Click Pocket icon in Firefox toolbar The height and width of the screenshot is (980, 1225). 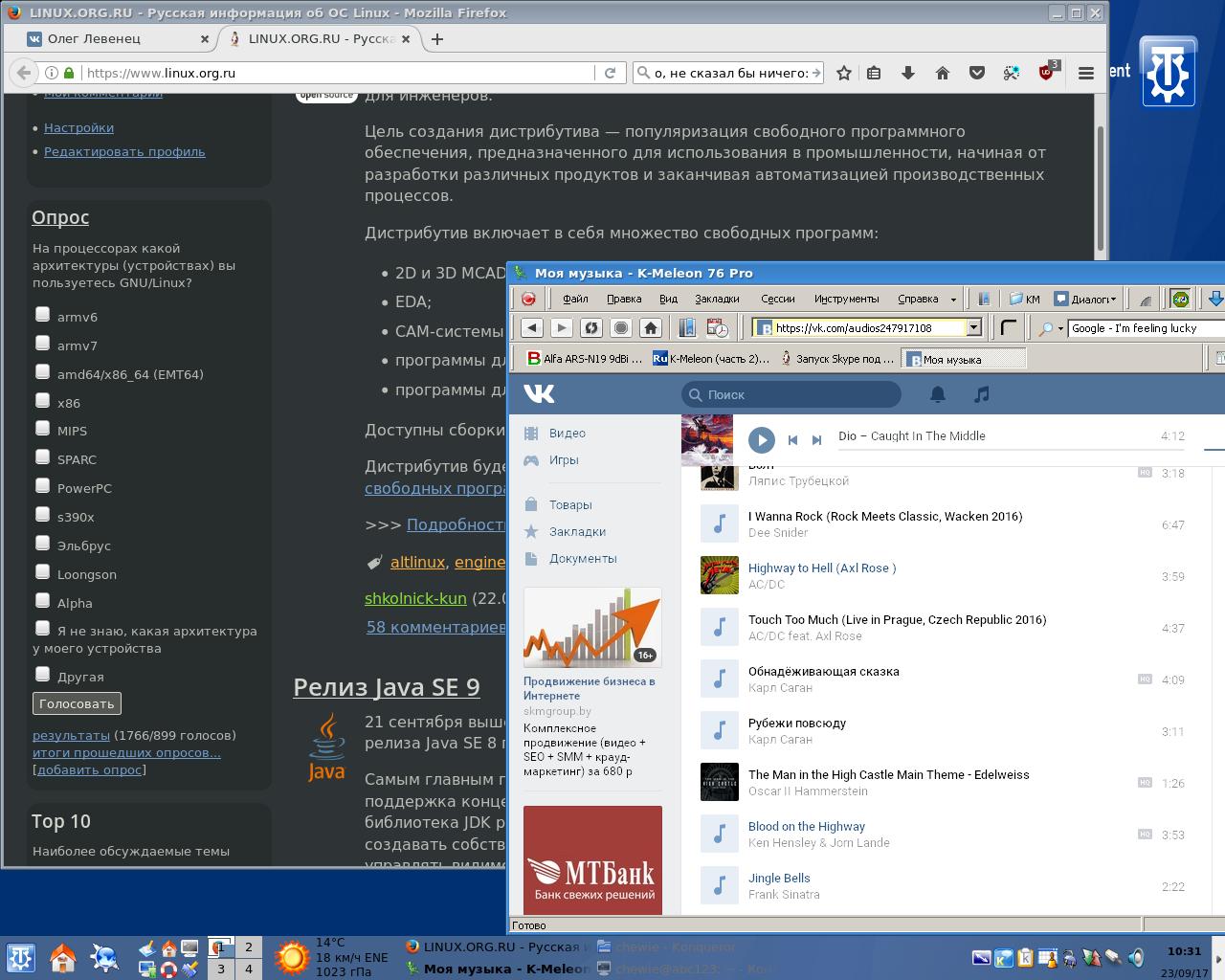click(977, 73)
